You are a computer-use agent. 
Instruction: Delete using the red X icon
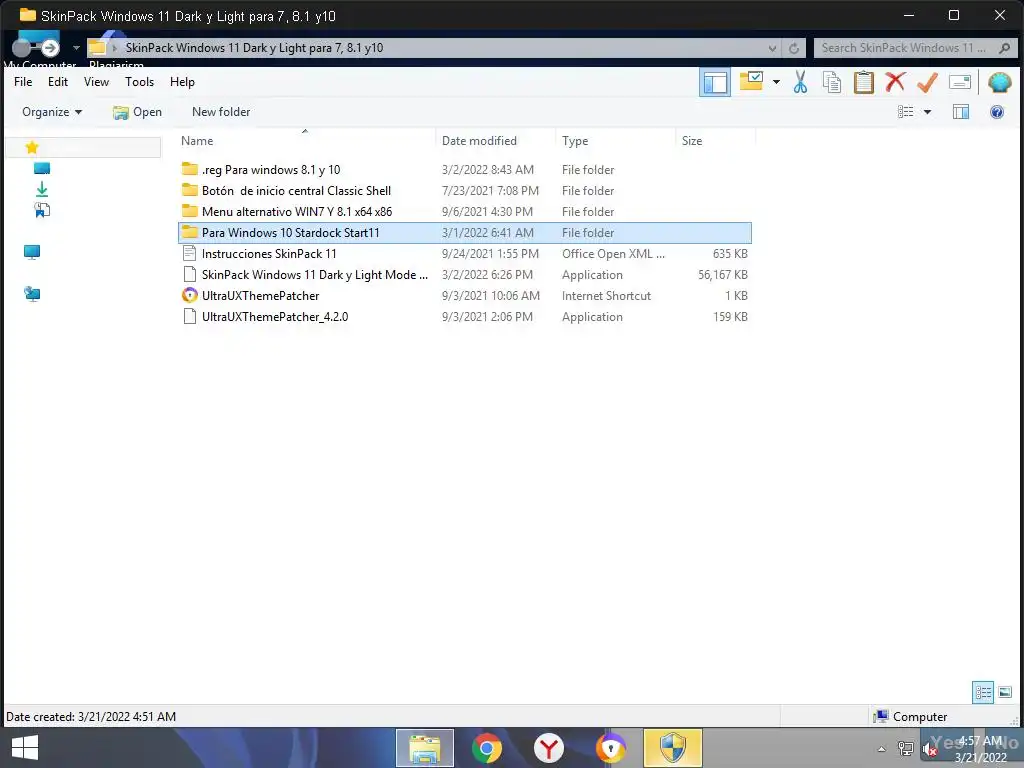[x=895, y=82]
